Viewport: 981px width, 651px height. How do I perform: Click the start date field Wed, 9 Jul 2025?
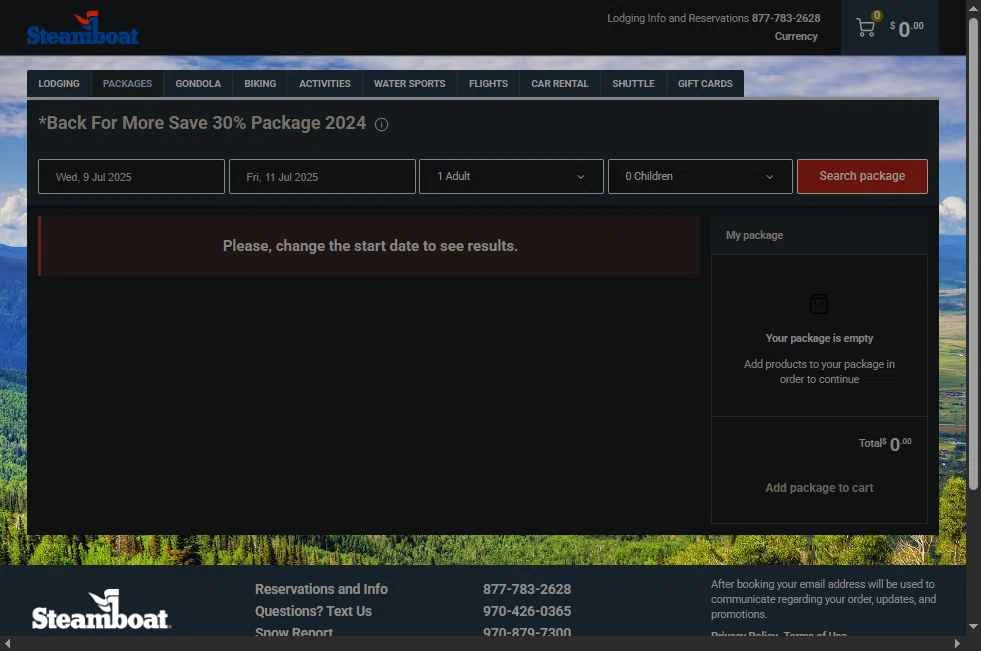(x=131, y=176)
